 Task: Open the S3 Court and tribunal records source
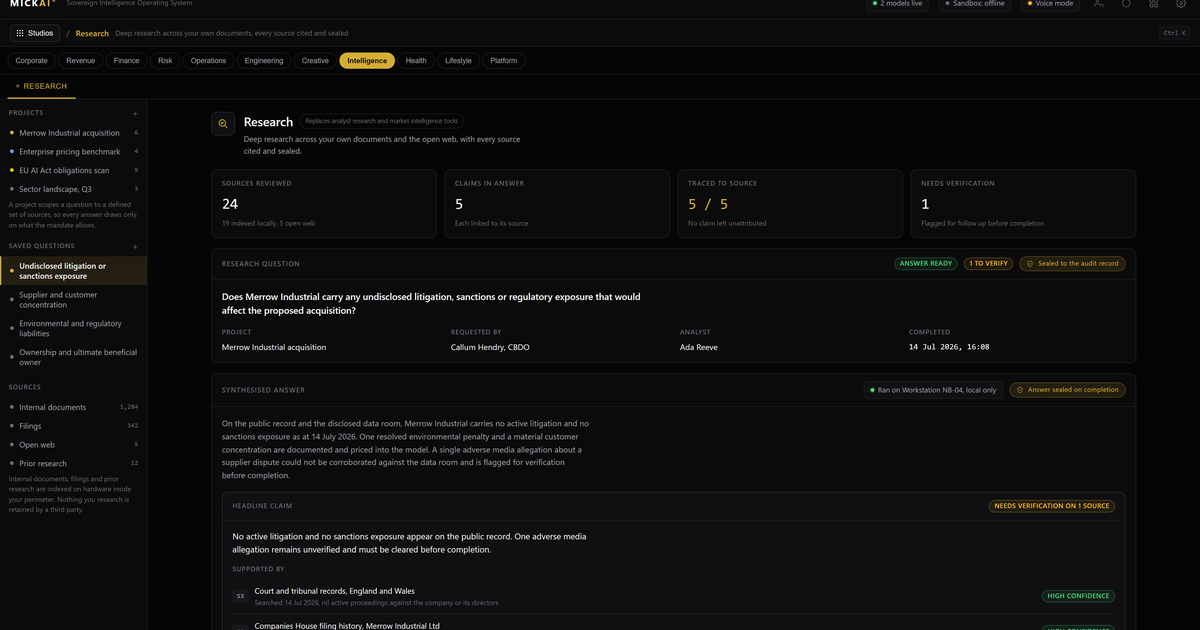673,596
